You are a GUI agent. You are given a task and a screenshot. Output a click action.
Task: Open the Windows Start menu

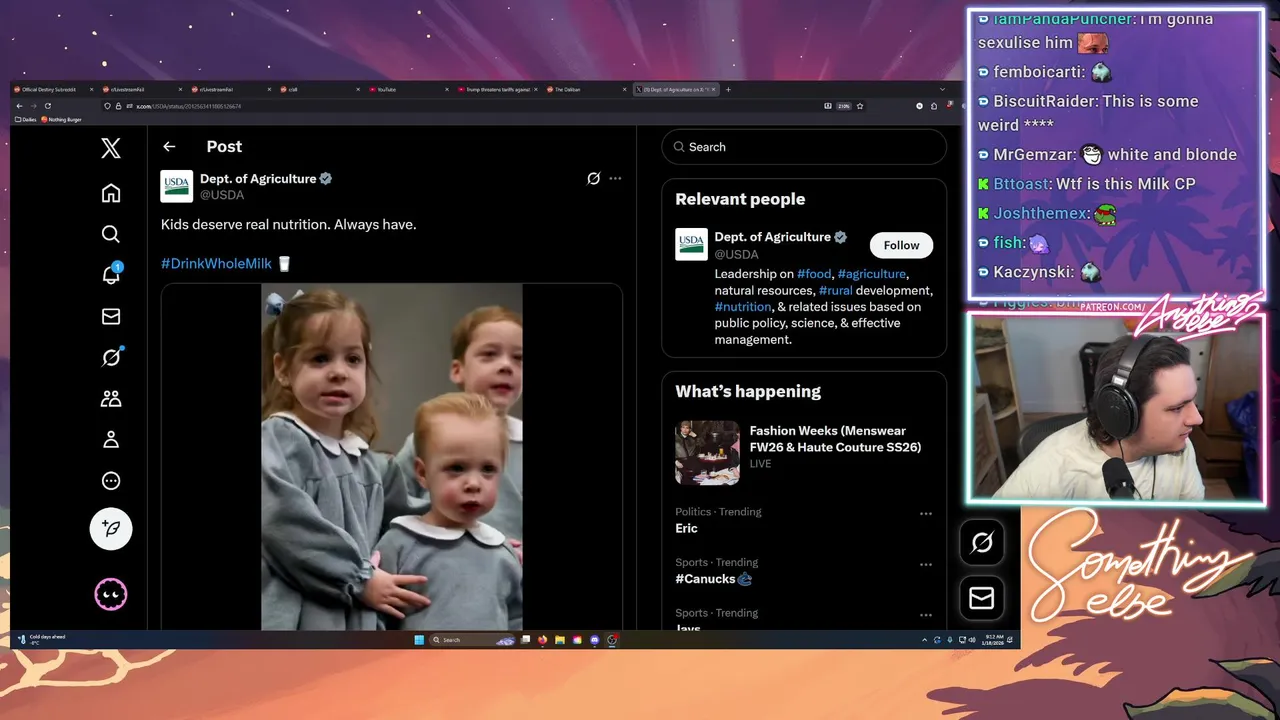point(419,640)
